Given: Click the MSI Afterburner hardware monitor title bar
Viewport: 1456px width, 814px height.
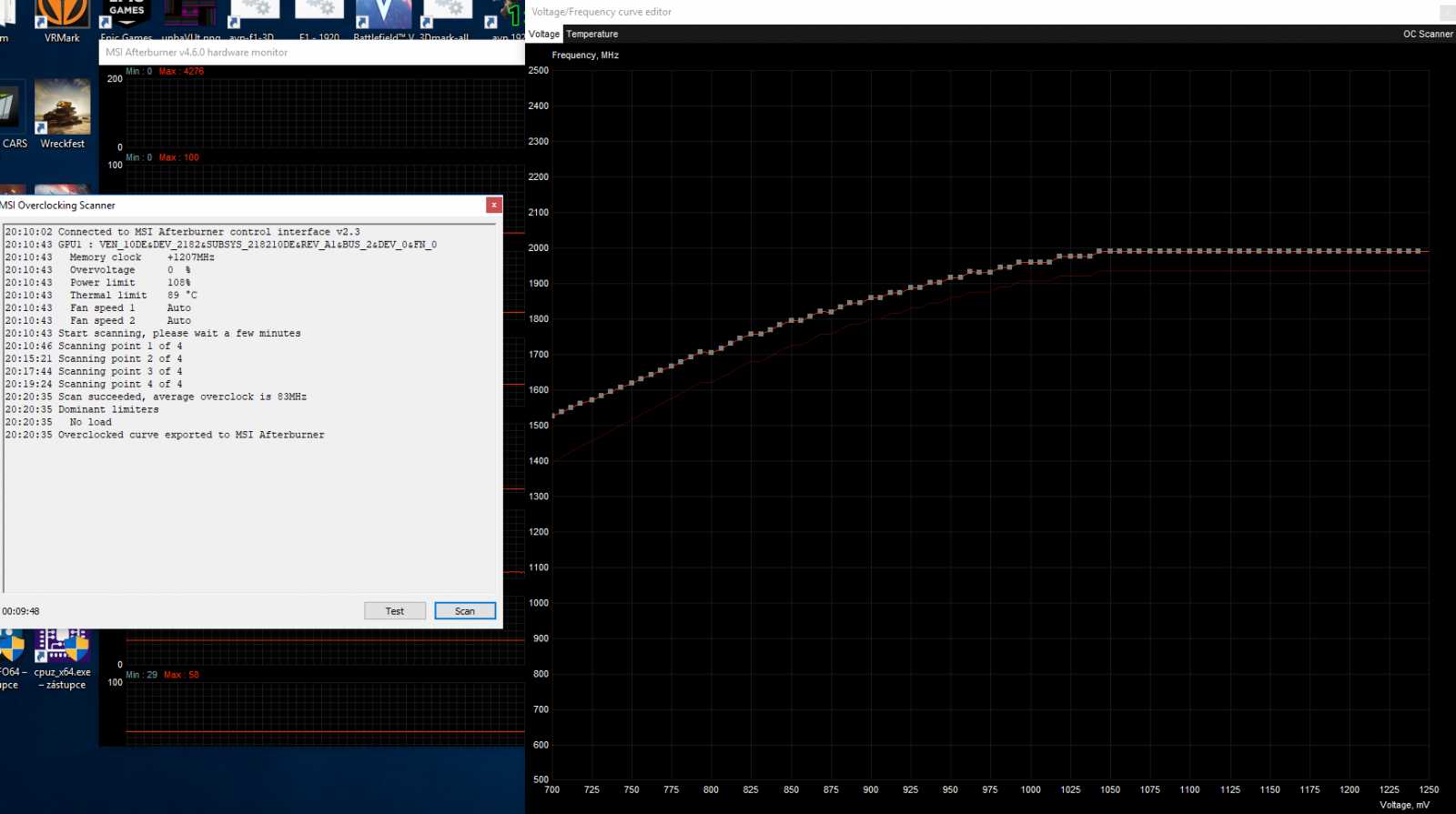Looking at the screenshot, I should pyautogui.click(x=311, y=53).
